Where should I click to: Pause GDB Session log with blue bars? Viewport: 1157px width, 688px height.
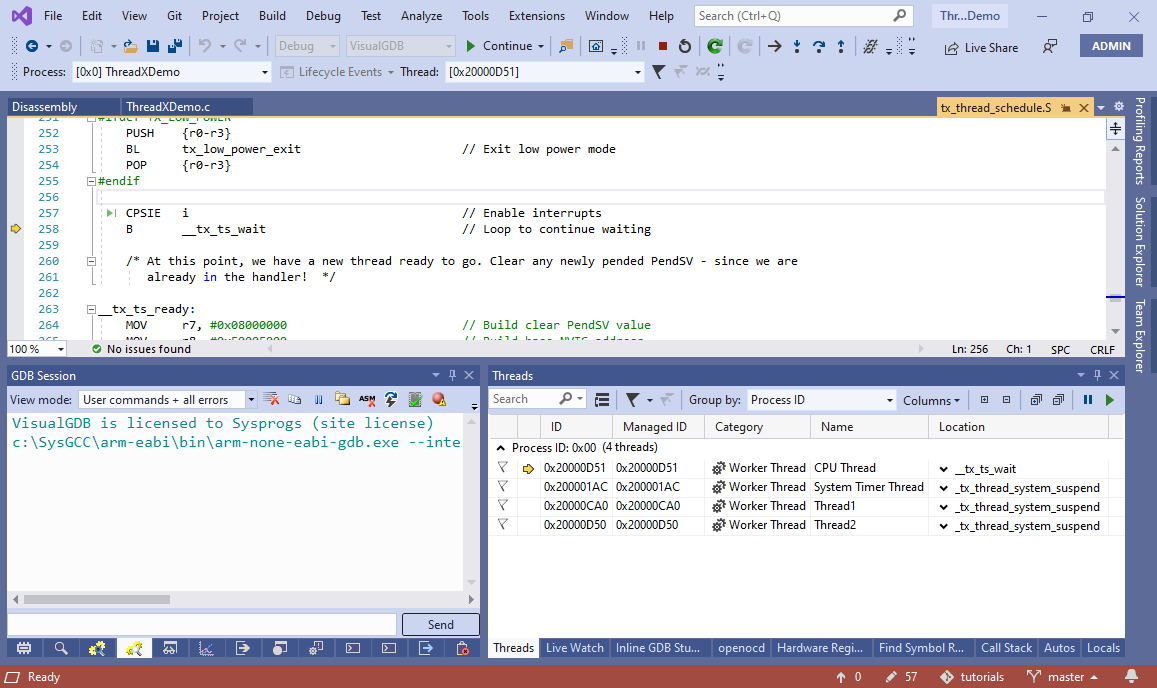(319, 399)
